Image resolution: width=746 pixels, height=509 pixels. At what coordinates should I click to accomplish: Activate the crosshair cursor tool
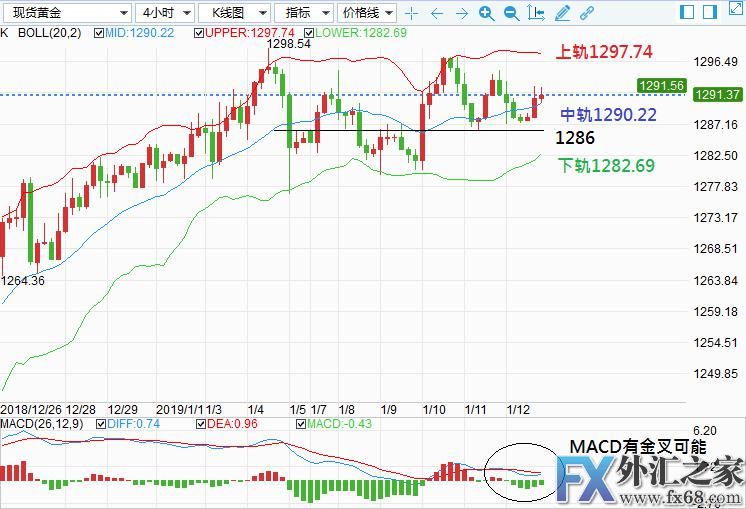click(412, 13)
